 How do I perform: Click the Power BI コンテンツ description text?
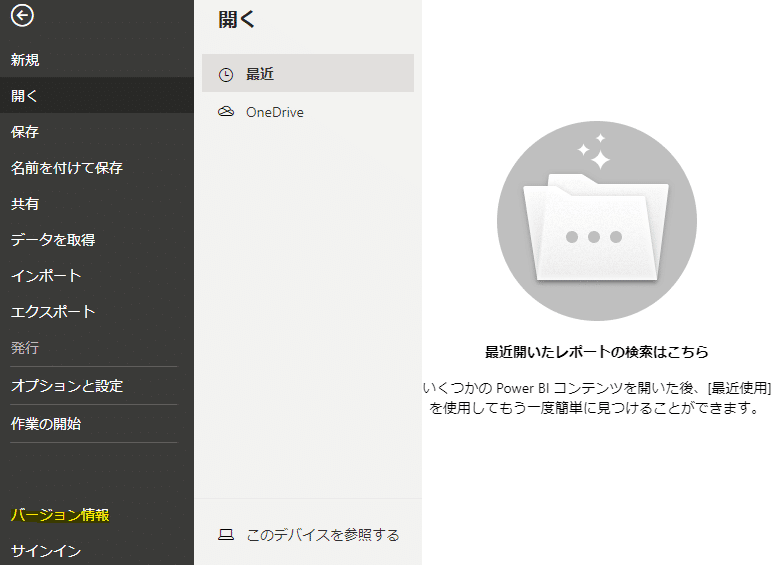click(596, 397)
